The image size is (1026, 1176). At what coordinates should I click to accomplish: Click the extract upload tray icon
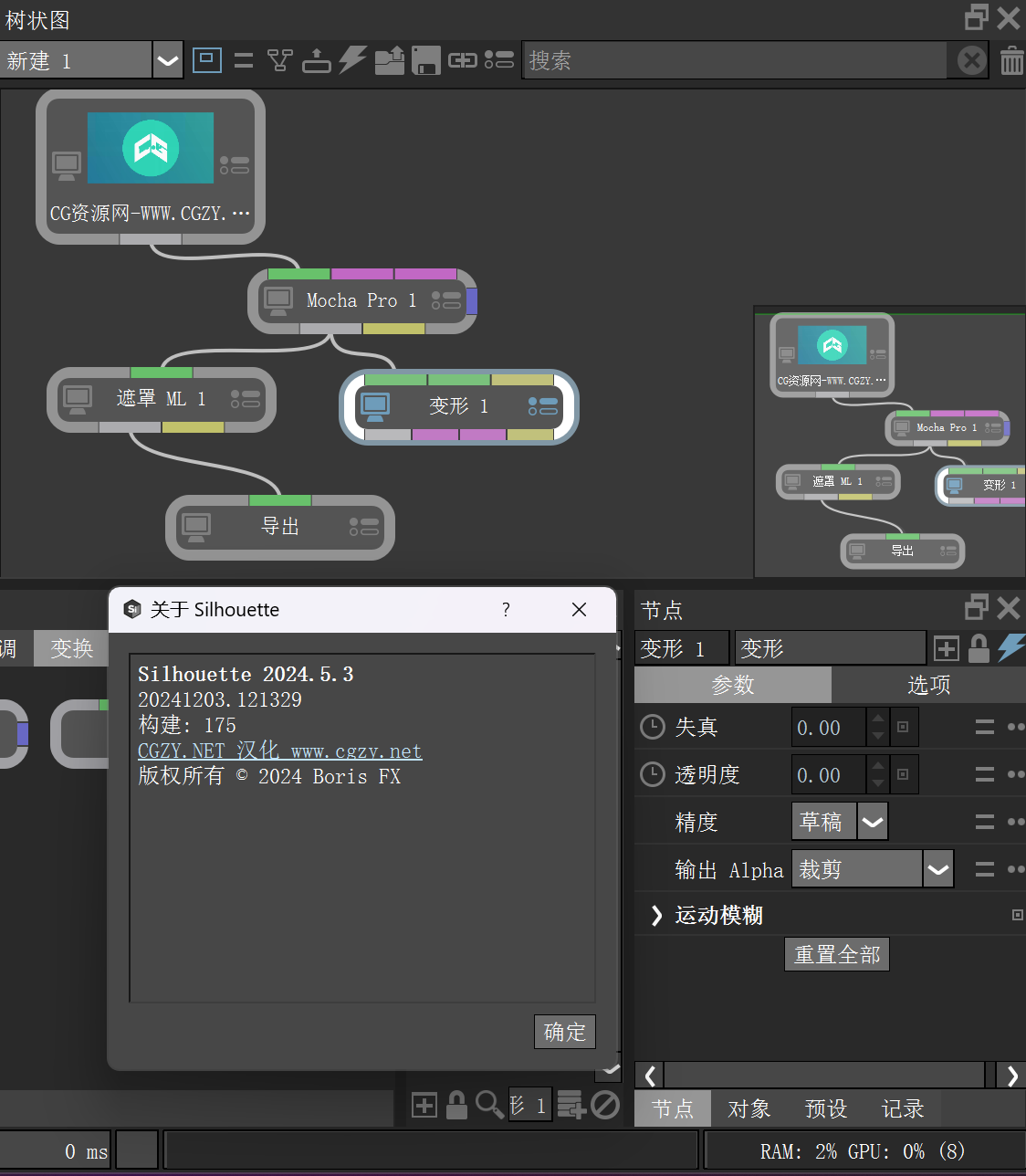pos(316,60)
